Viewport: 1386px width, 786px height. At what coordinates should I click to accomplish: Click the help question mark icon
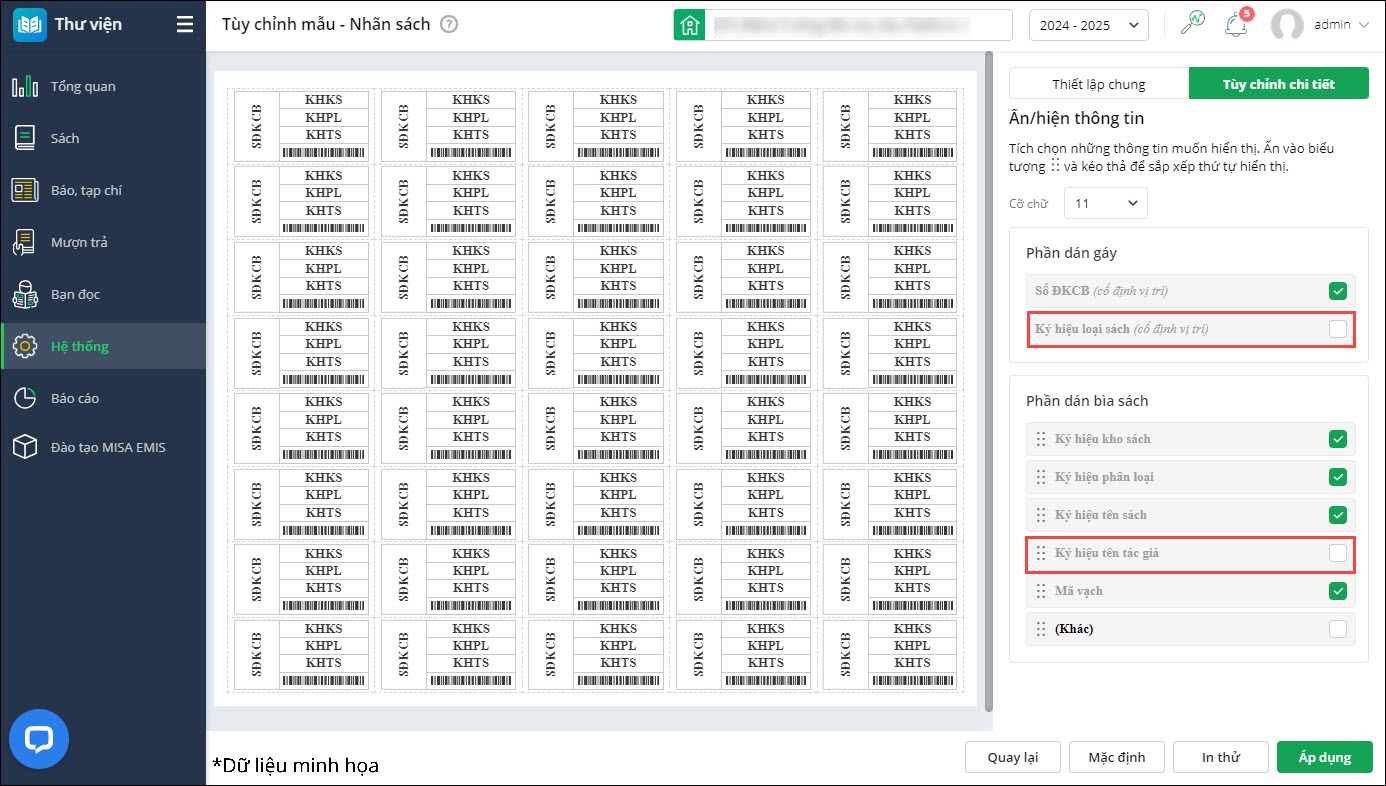click(x=449, y=25)
